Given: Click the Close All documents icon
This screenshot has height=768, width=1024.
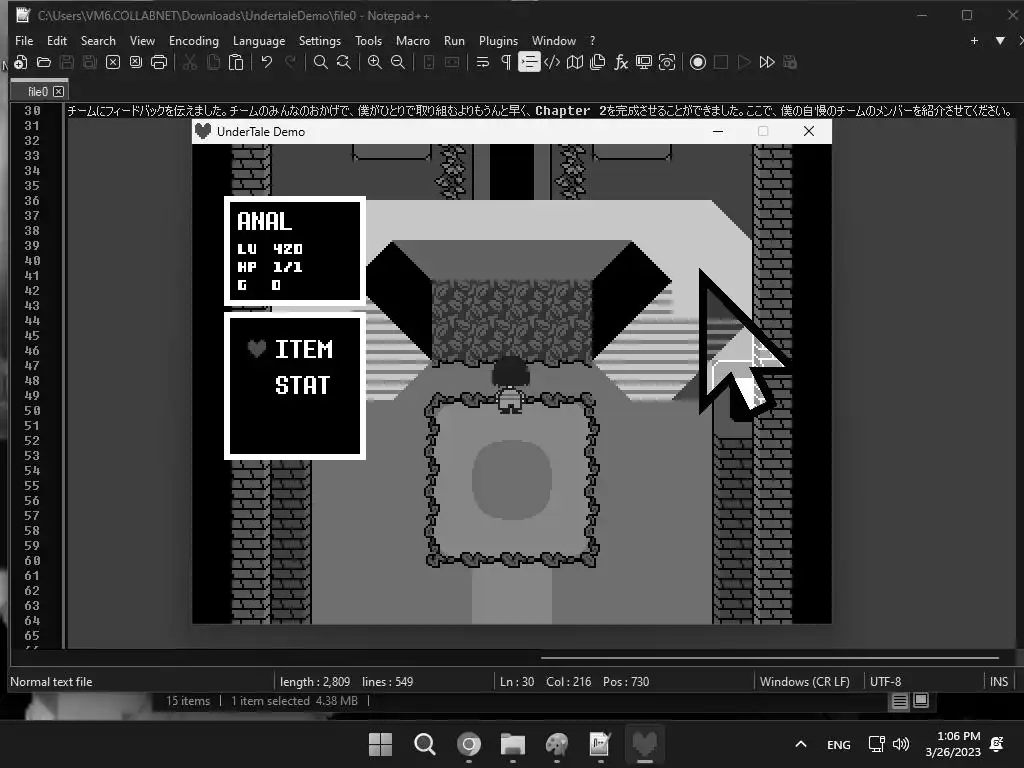Looking at the screenshot, I should tap(136, 62).
